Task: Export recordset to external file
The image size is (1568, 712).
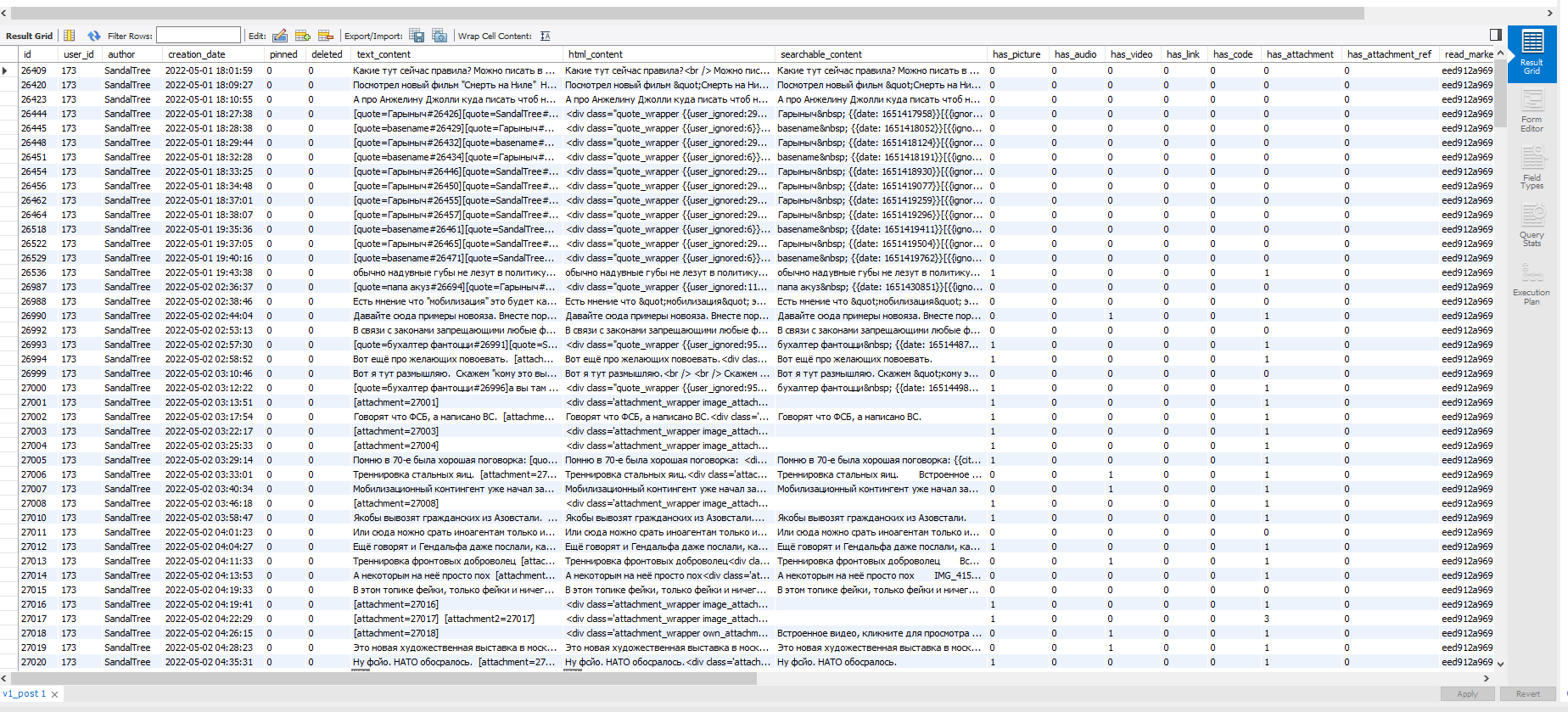Action: click(x=417, y=36)
